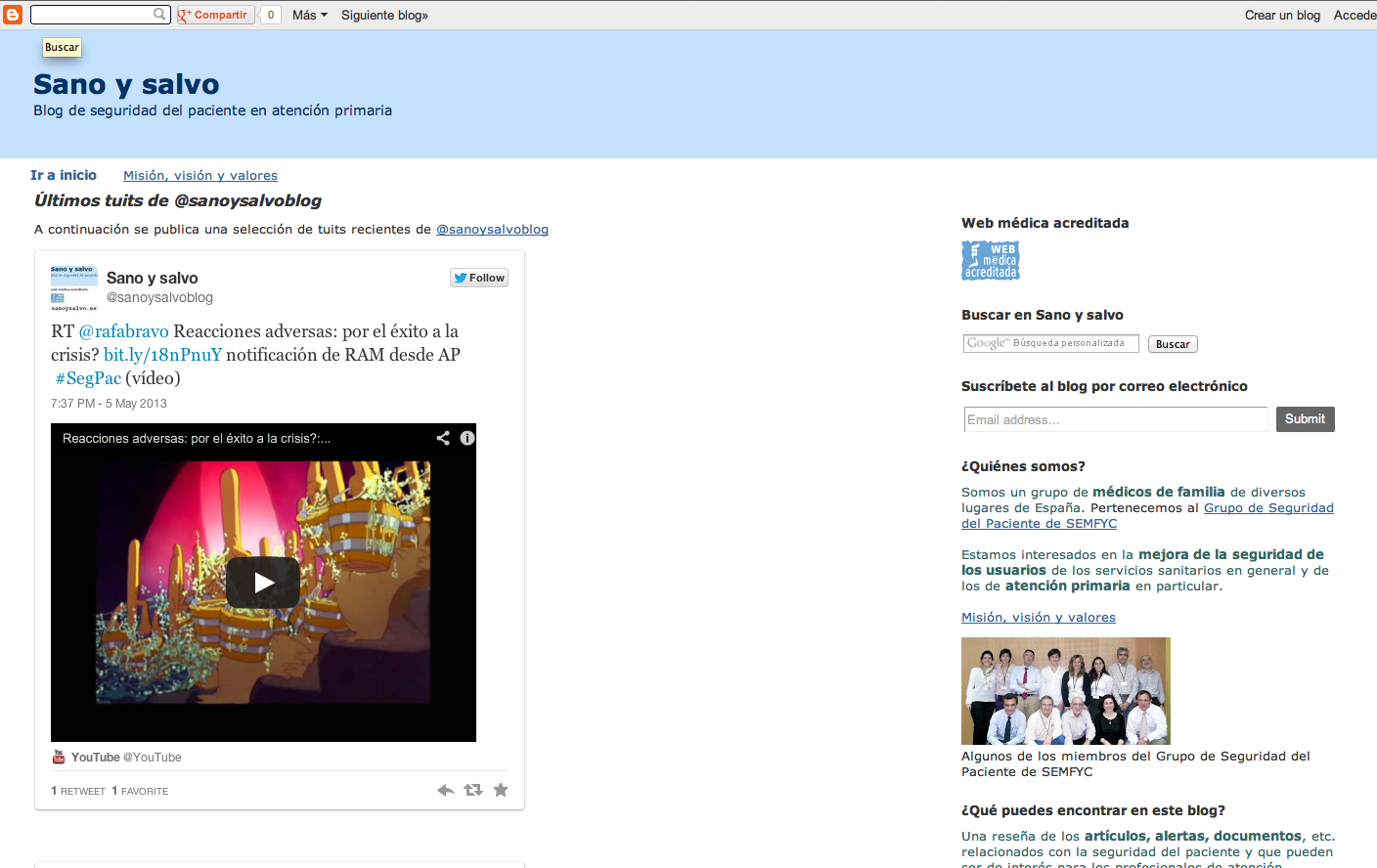Screen dimensions: 1377x868
Task: Click the Blogger logo icon
Action: [x=13, y=15]
